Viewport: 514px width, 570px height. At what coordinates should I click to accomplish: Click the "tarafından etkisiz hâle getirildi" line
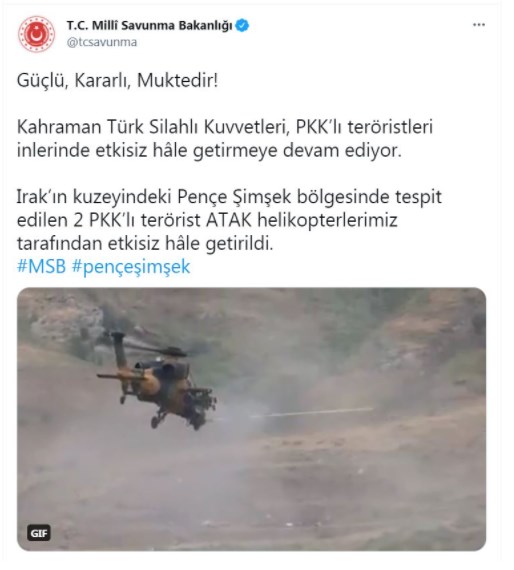[145, 244]
